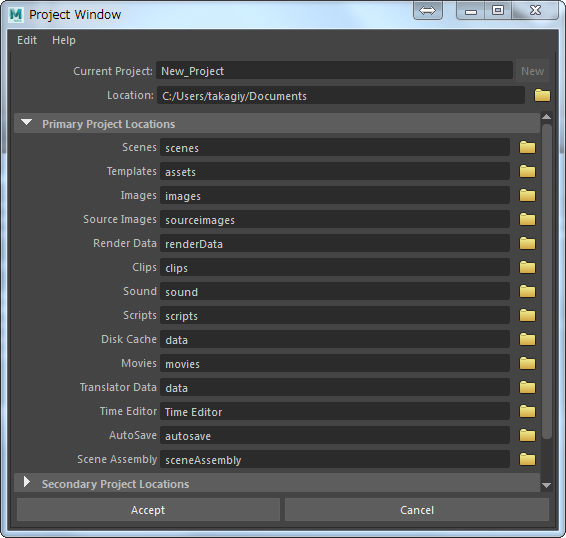Click the Translator Data field 'data'

[335, 387]
